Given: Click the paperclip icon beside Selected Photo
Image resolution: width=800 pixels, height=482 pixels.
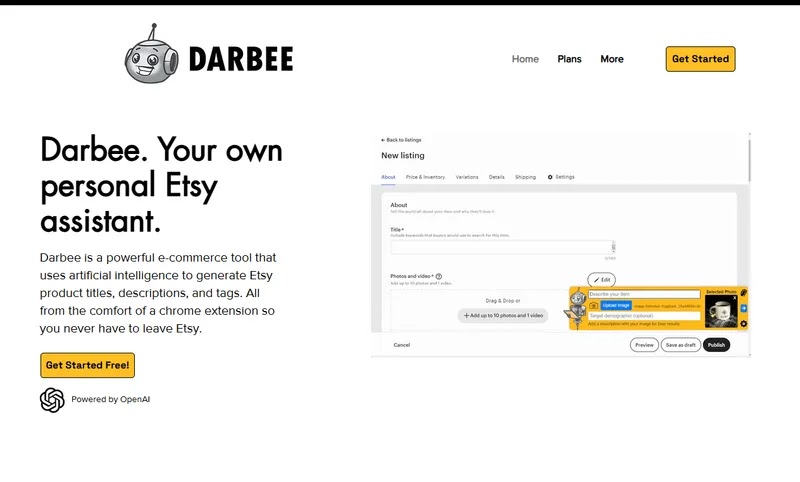Looking at the screenshot, I should (744, 293).
